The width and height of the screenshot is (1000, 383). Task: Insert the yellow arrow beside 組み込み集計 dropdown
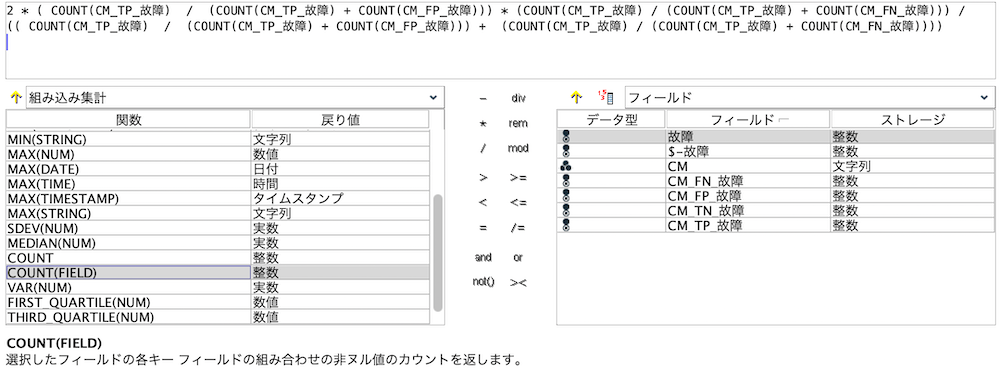click(x=16, y=98)
